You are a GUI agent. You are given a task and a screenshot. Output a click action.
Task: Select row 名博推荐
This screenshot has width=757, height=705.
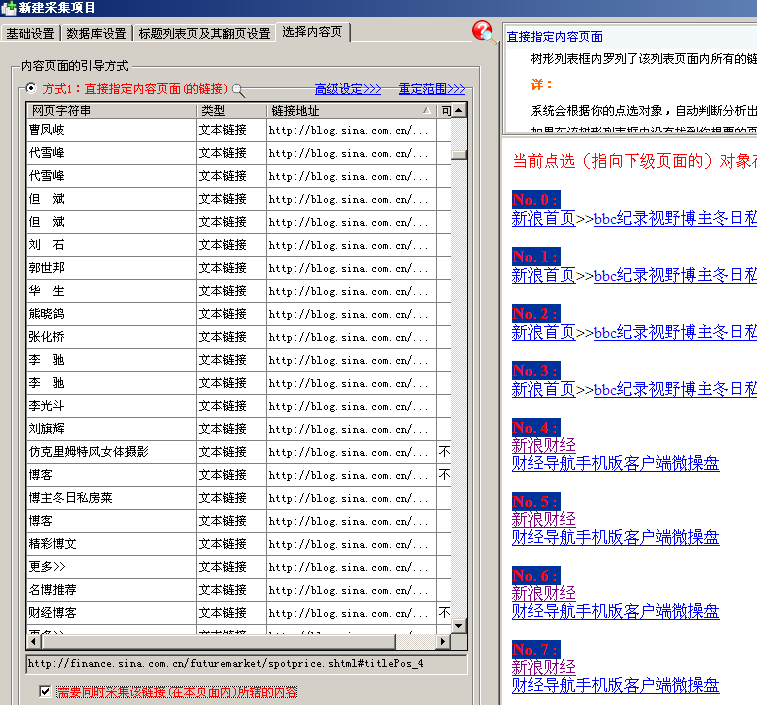pyautogui.click(x=239, y=590)
